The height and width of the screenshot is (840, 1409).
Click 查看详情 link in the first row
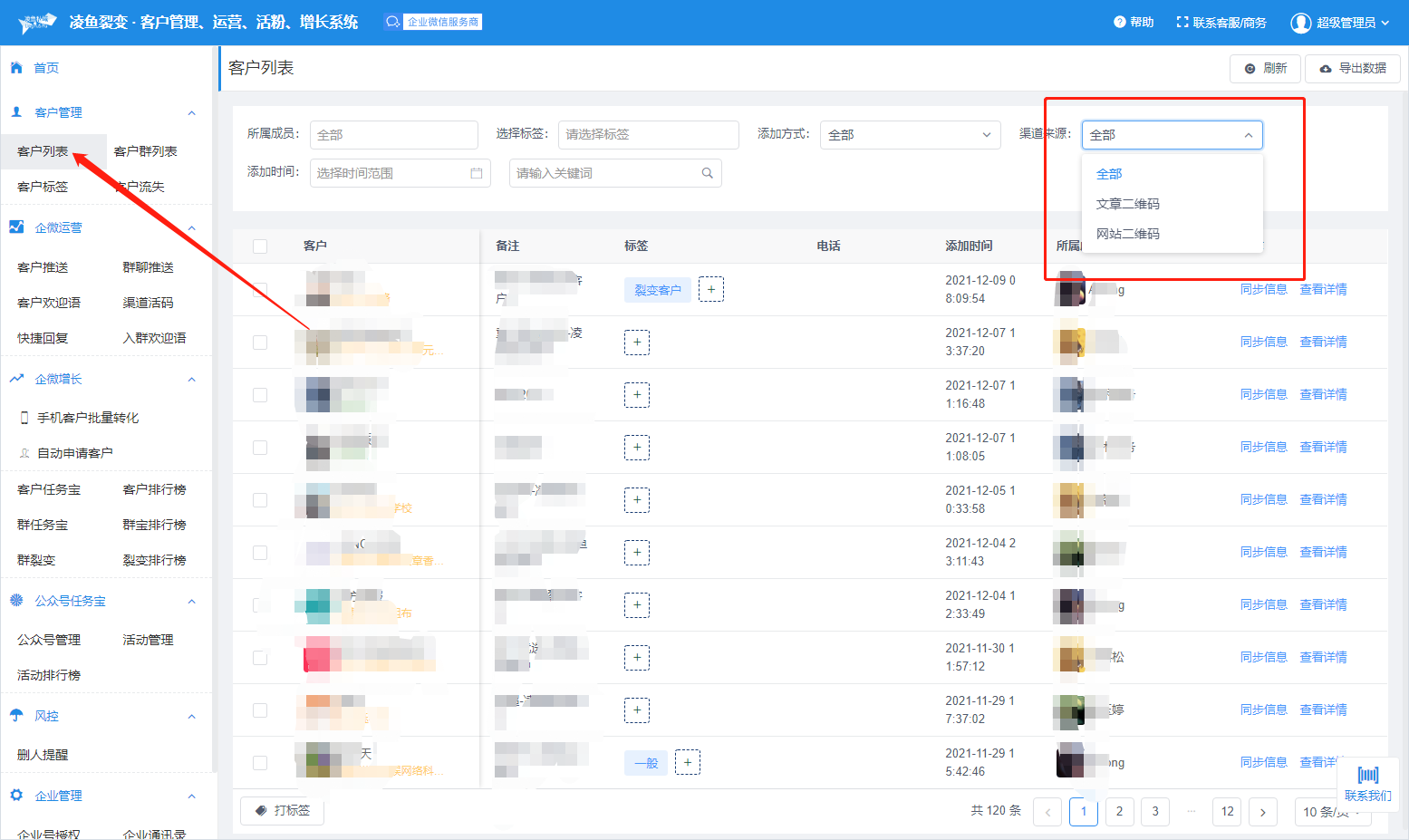pos(1323,290)
